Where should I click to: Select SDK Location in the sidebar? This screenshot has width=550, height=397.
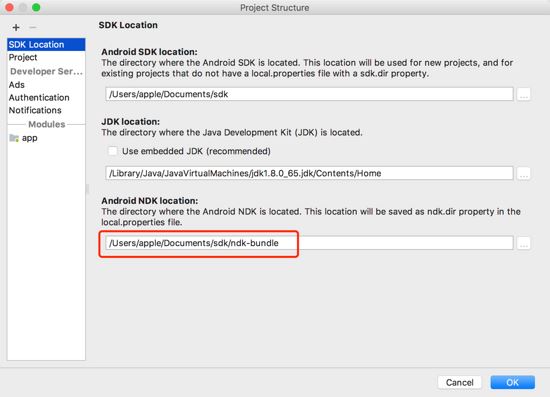click(46, 45)
